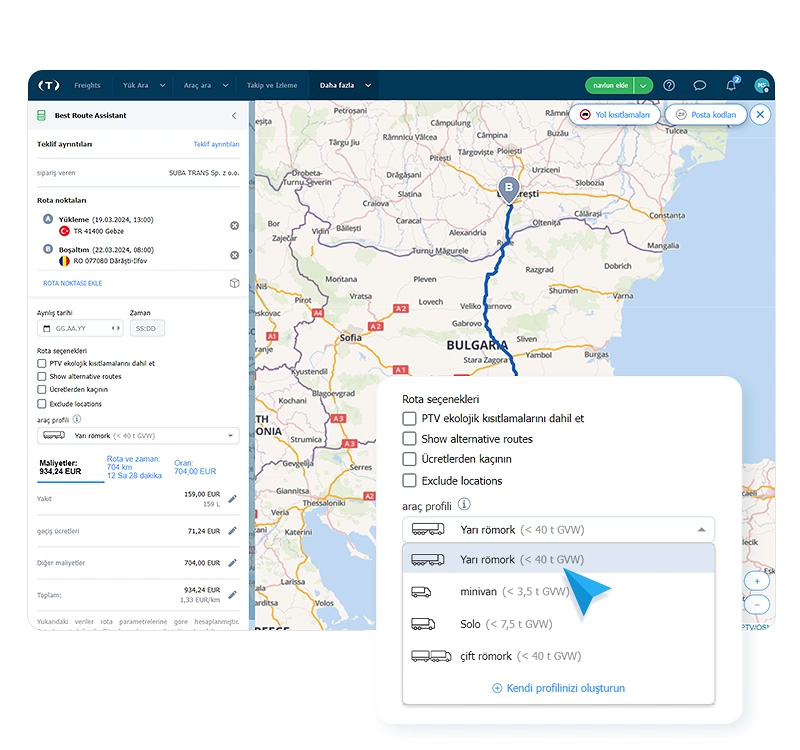Click the arrows in the departure date field
Viewport: 800px width, 750px height.
point(116,328)
